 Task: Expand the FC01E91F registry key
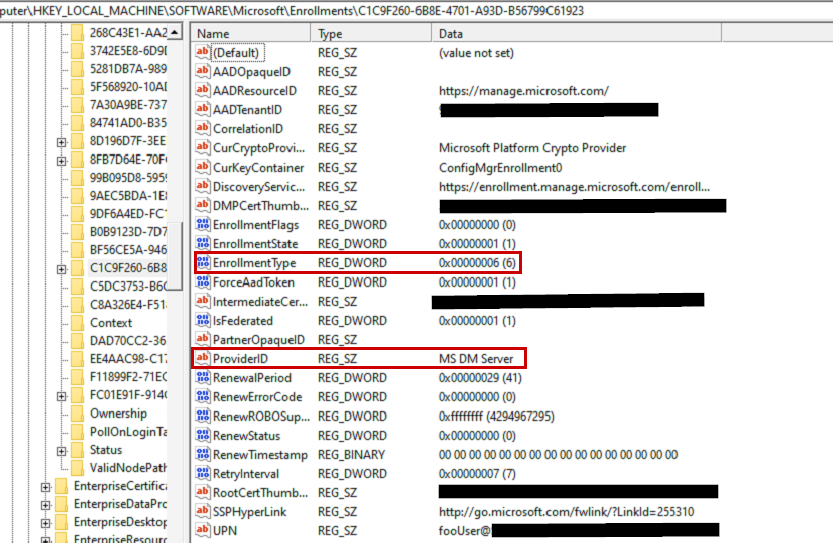(62, 395)
